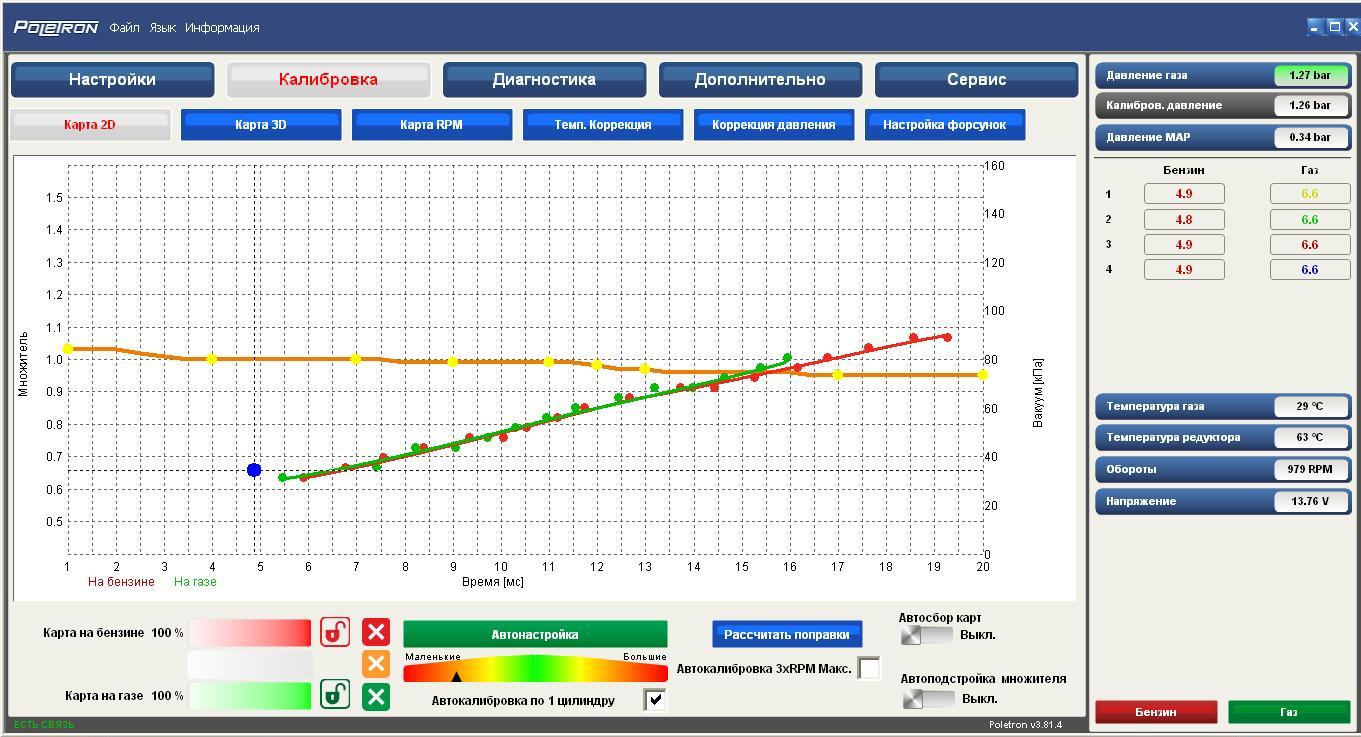
Task: Toggle Автоподстройка множителя switch
Action: coord(927,698)
